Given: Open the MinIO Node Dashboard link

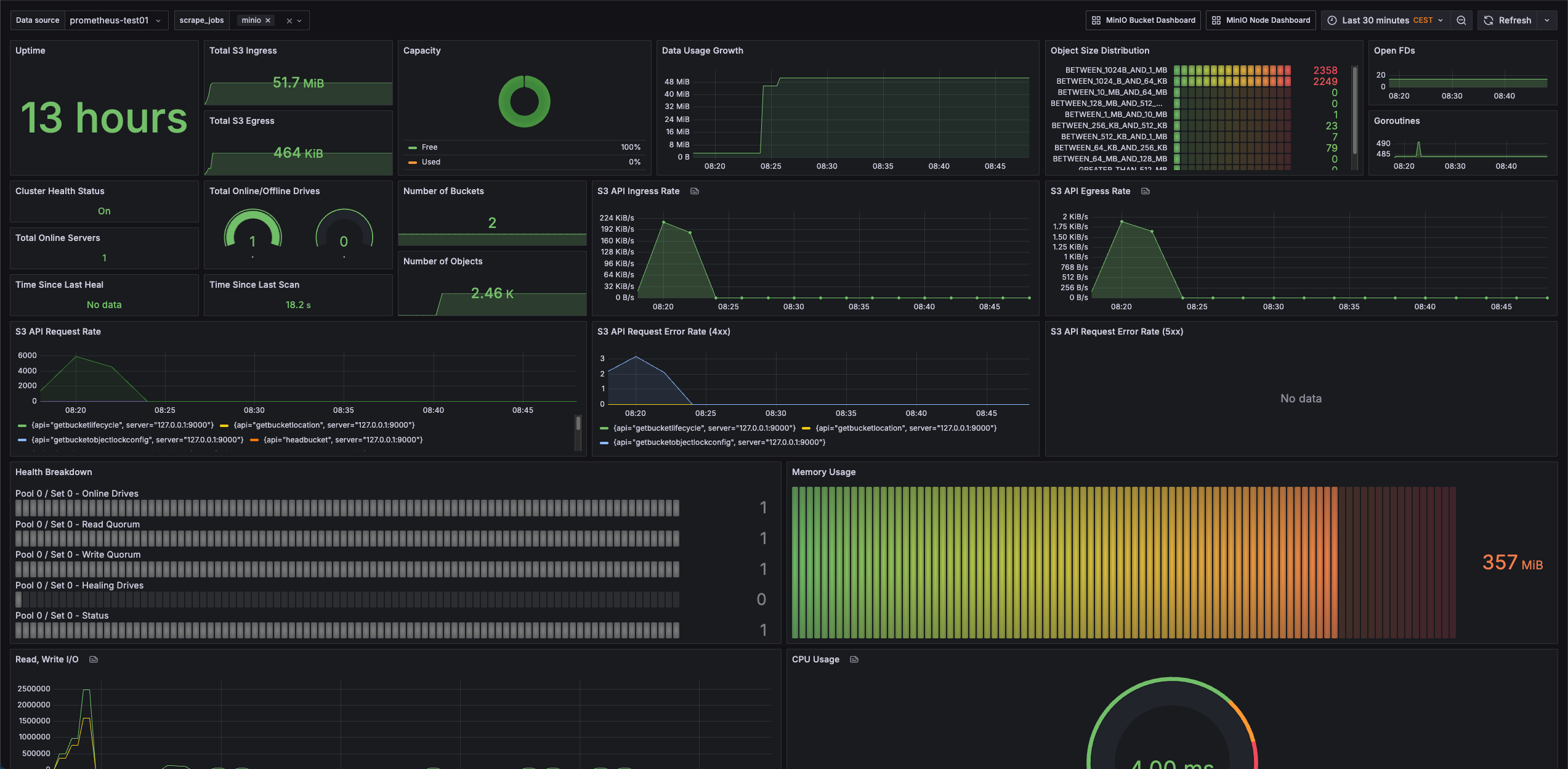Looking at the screenshot, I should click(x=1261, y=20).
